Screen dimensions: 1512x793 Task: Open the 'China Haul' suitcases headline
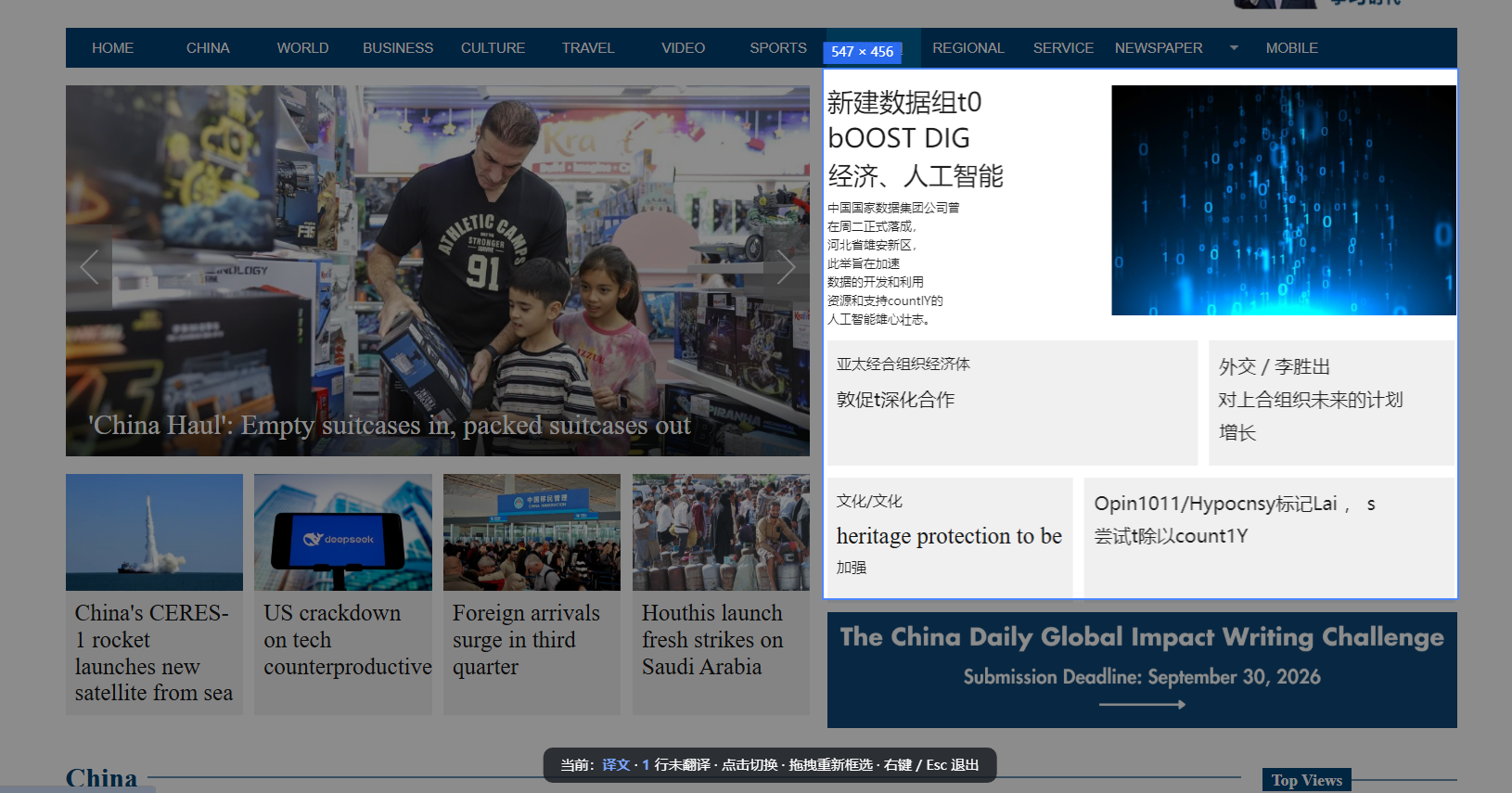(389, 426)
